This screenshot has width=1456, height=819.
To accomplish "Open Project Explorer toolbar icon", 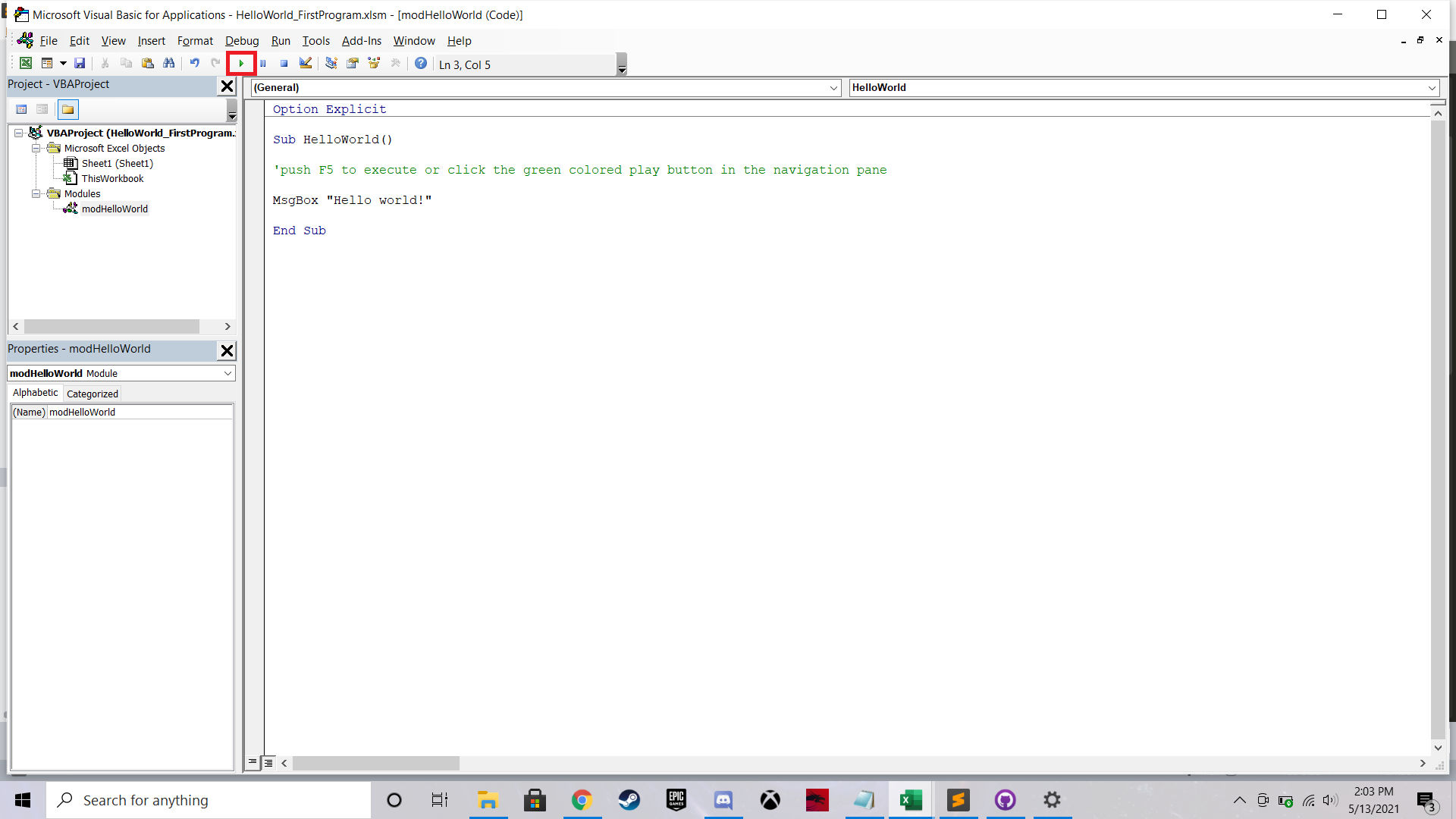I will (331, 64).
